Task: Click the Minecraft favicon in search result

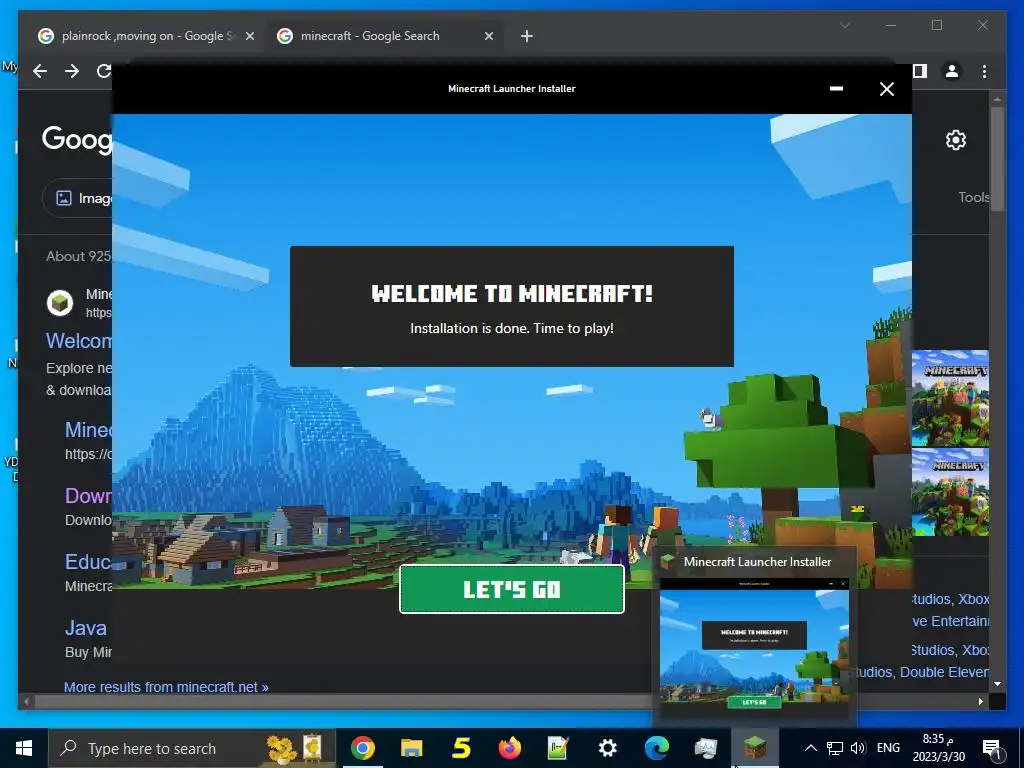Action: point(60,303)
